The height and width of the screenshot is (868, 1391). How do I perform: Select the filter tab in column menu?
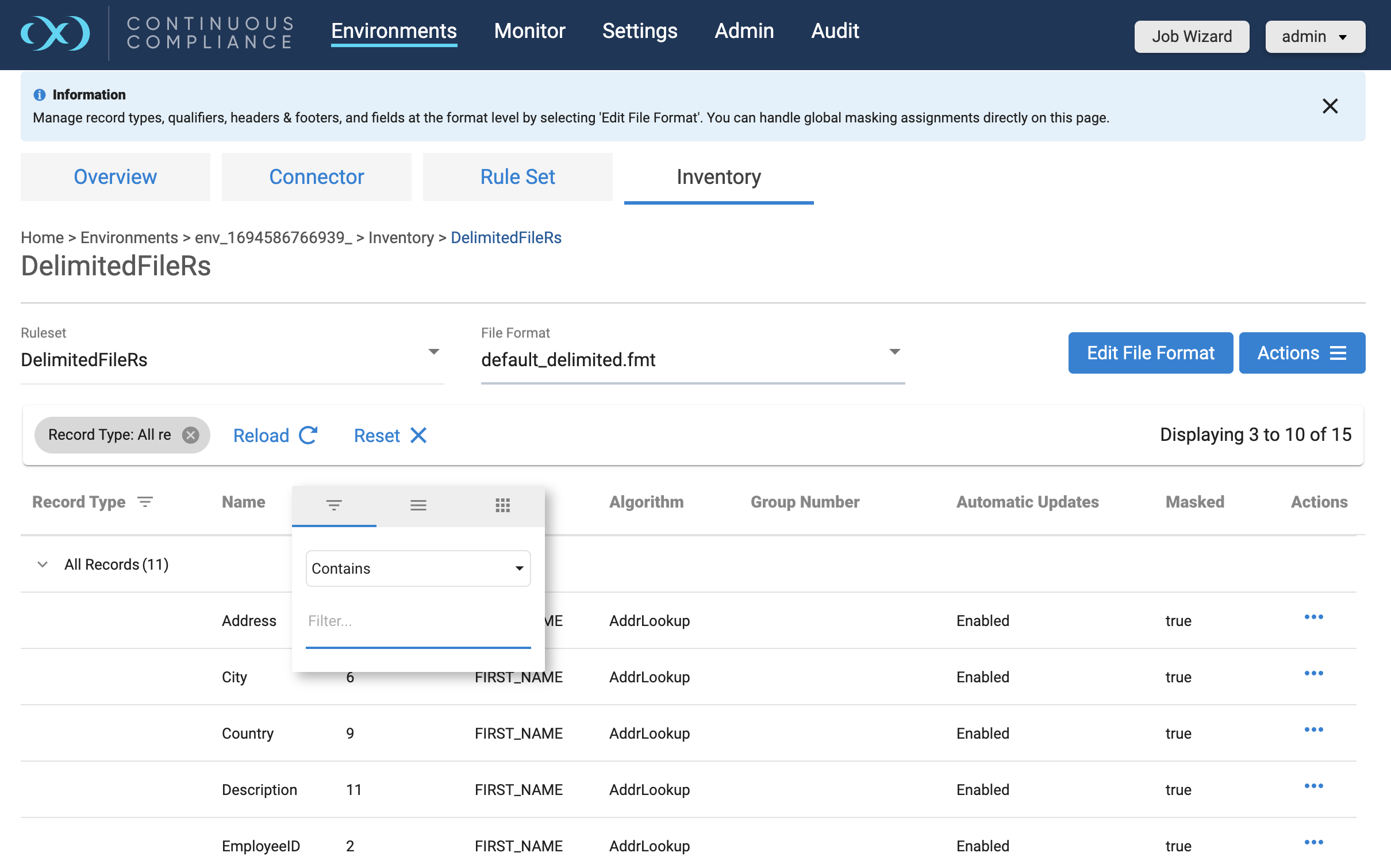334,505
